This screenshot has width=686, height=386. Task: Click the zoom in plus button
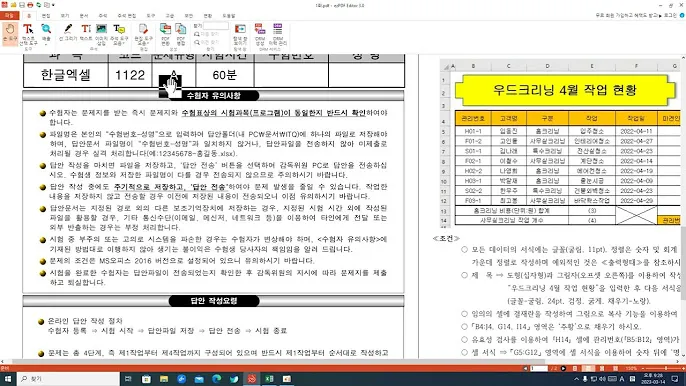tap(682, 368)
